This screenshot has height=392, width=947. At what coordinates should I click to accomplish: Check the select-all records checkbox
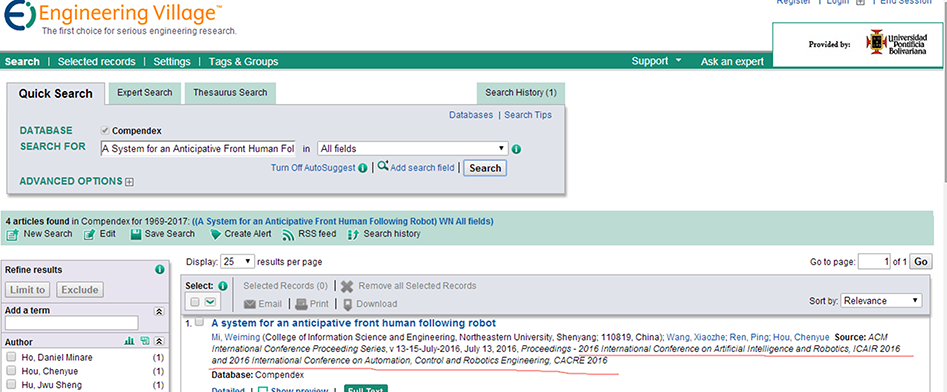click(194, 301)
